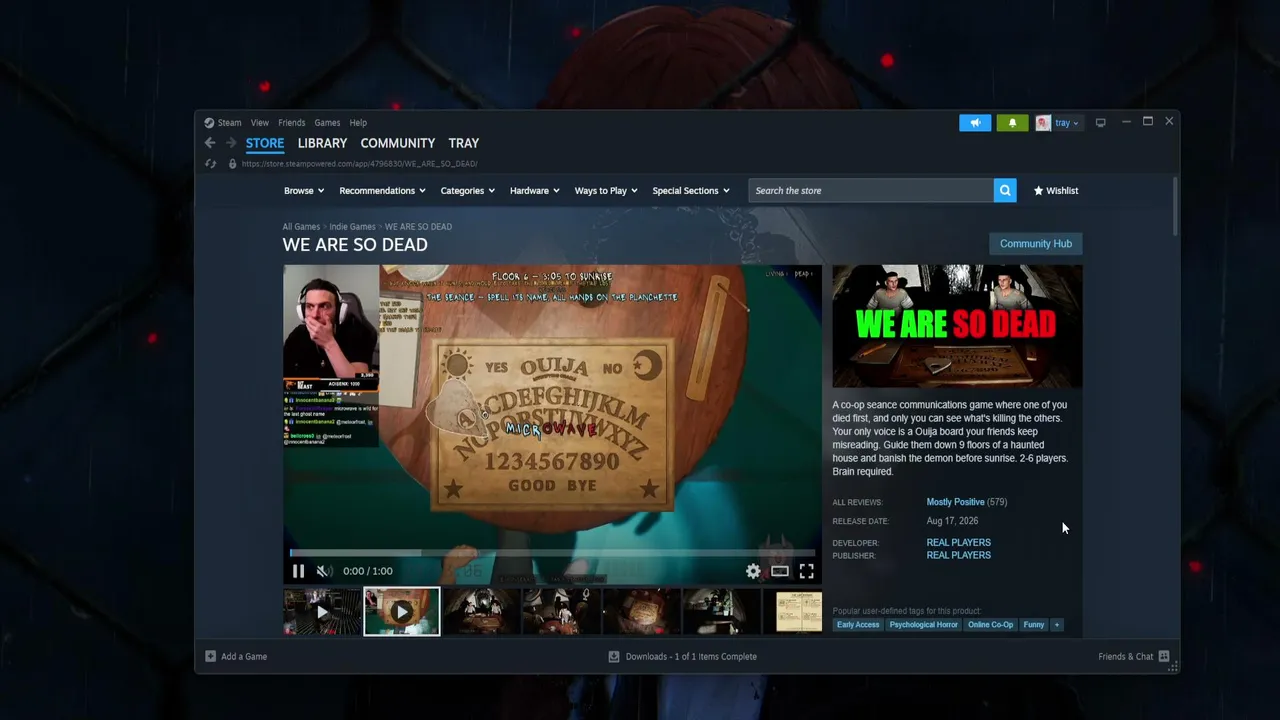Image resolution: width=1280 pixels, height=720 pixels.
Task: Open the yellow paper document screenshot thumbnail
Action: (x=799, y=611)
